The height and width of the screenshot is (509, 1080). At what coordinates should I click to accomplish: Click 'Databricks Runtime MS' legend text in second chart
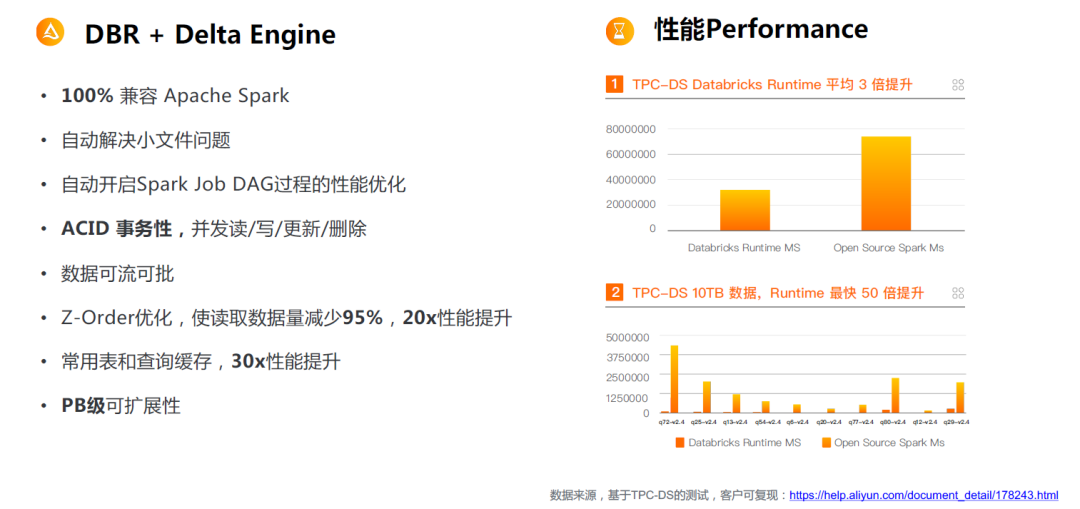tap(745, 443)
